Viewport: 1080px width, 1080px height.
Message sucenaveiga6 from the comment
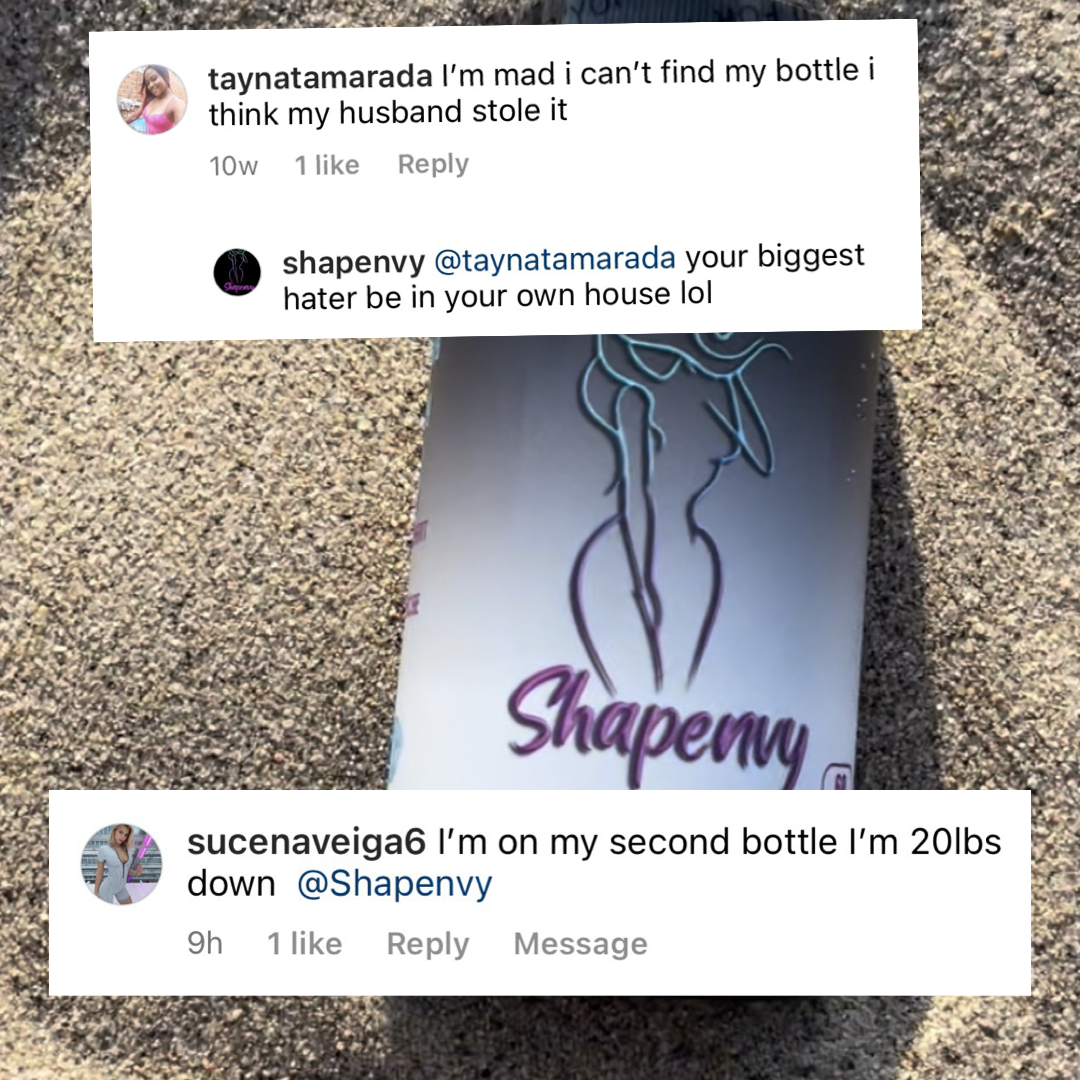pyautogui.click(x=581, y=944)
